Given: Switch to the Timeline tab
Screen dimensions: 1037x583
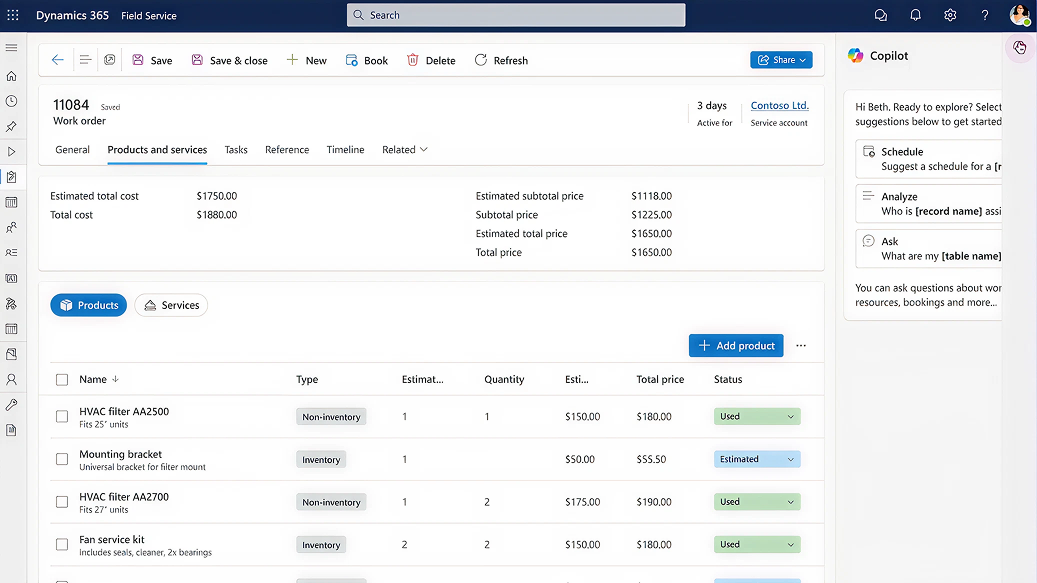Looking at the screenshot, I should pyautogui.click(x=345, y=150).
